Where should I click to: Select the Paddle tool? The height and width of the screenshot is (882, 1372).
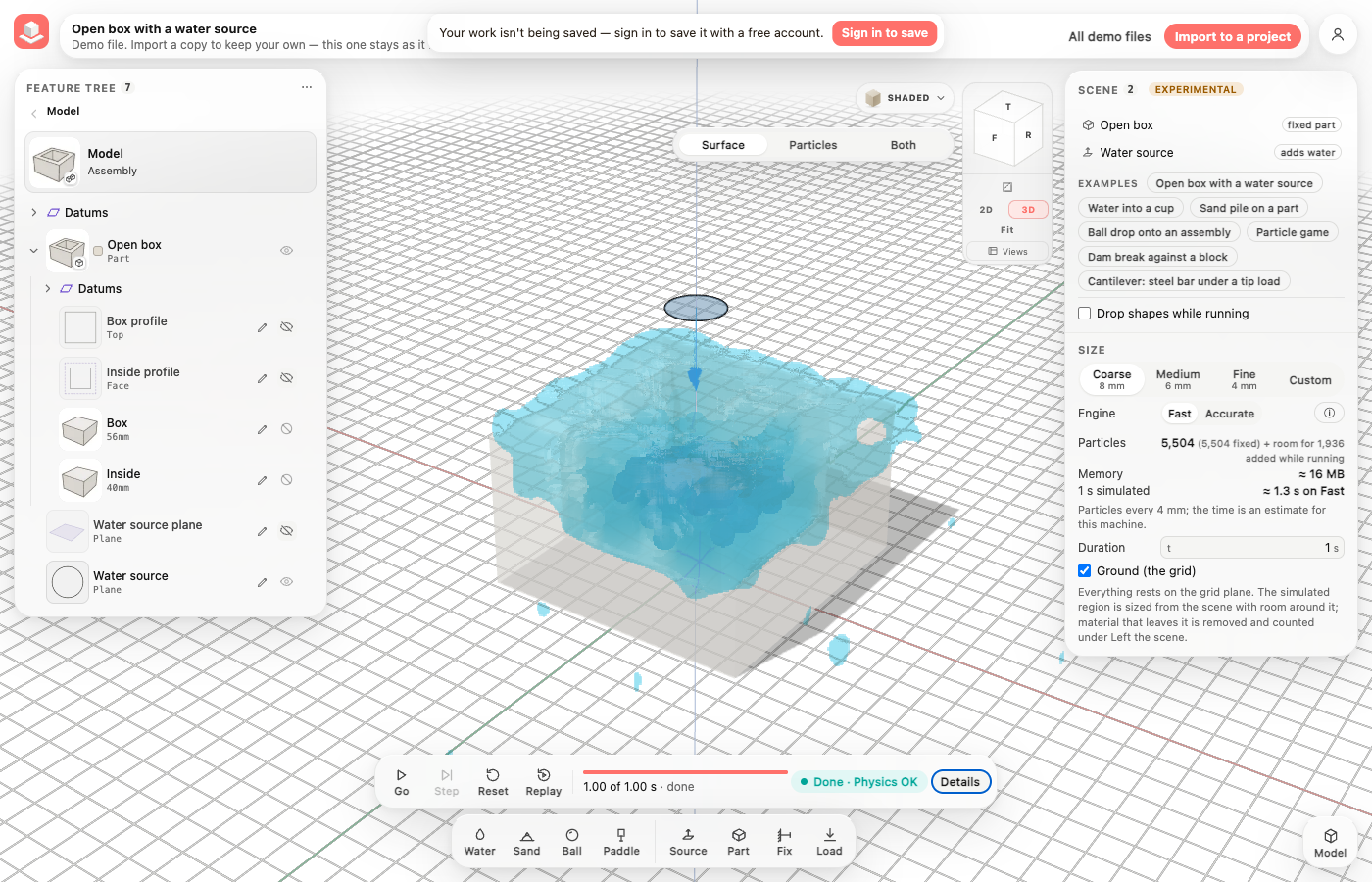pyautogui.click(x=621, y=842)
